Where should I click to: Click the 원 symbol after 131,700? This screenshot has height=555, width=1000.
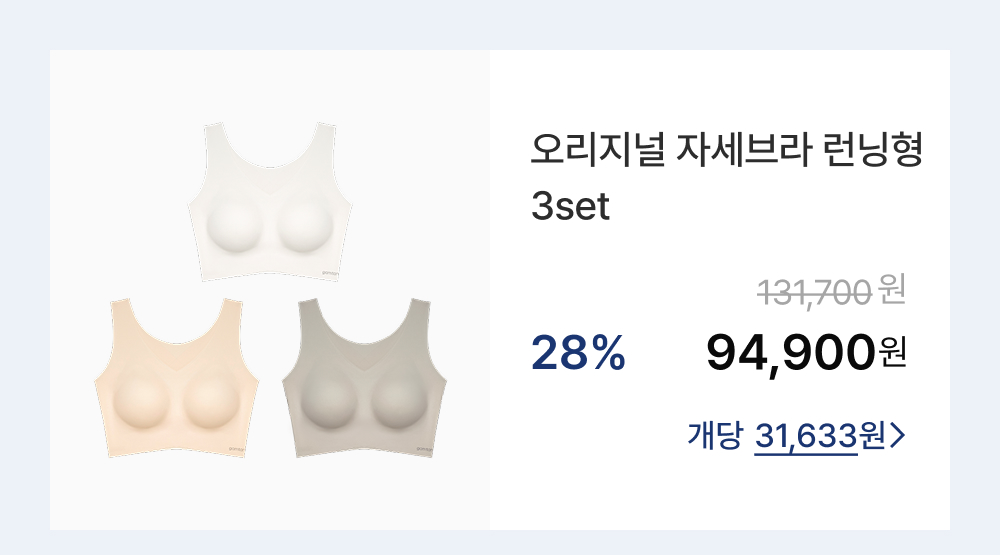click(x=892, y=292)
